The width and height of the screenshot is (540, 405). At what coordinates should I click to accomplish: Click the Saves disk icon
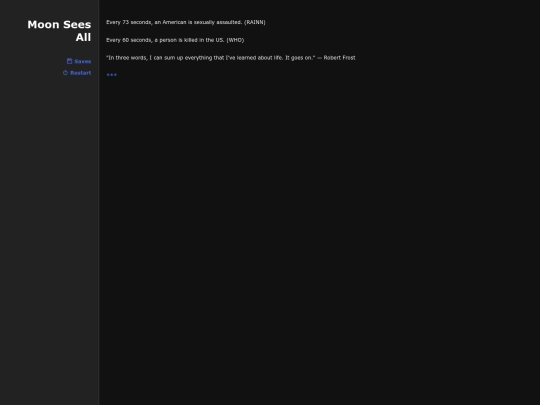pos(70,61)
